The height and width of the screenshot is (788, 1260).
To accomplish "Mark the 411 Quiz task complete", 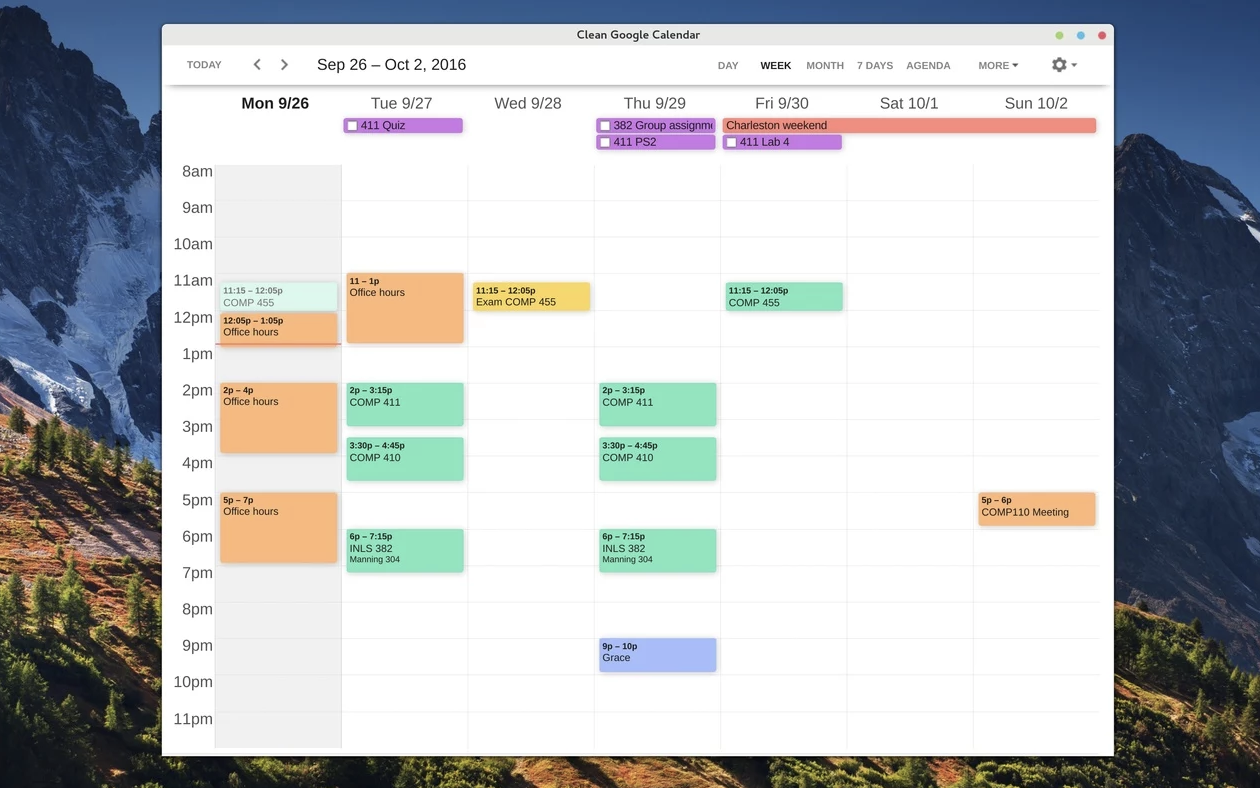I will (x=352, y=125).
